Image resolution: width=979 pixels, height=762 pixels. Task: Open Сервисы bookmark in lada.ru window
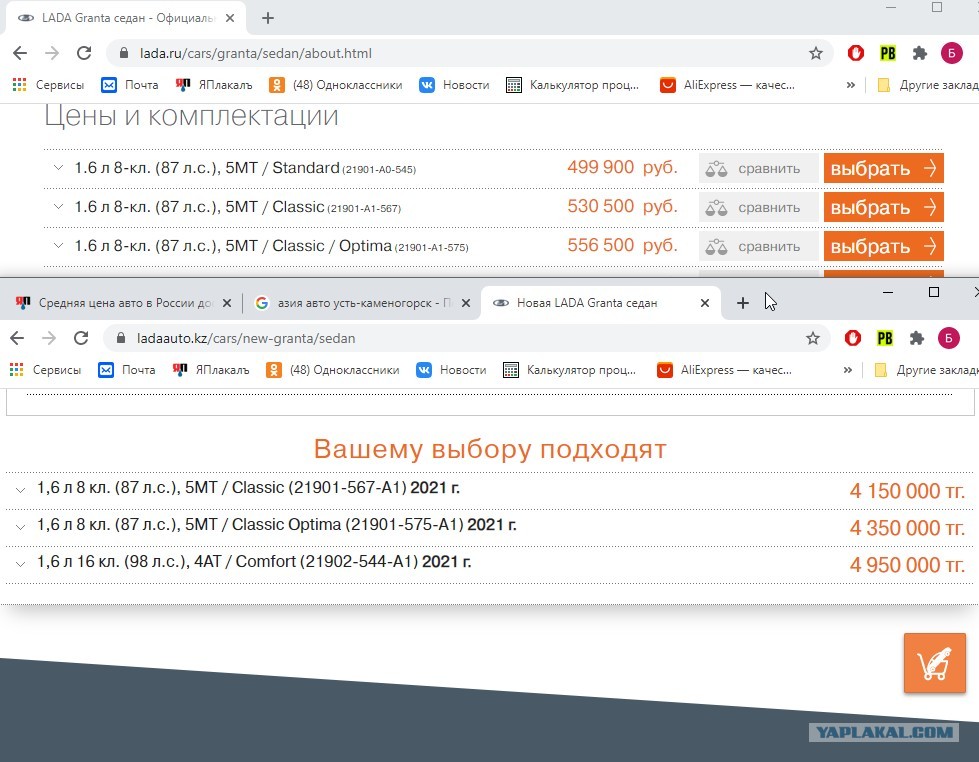tap(48, 85)
